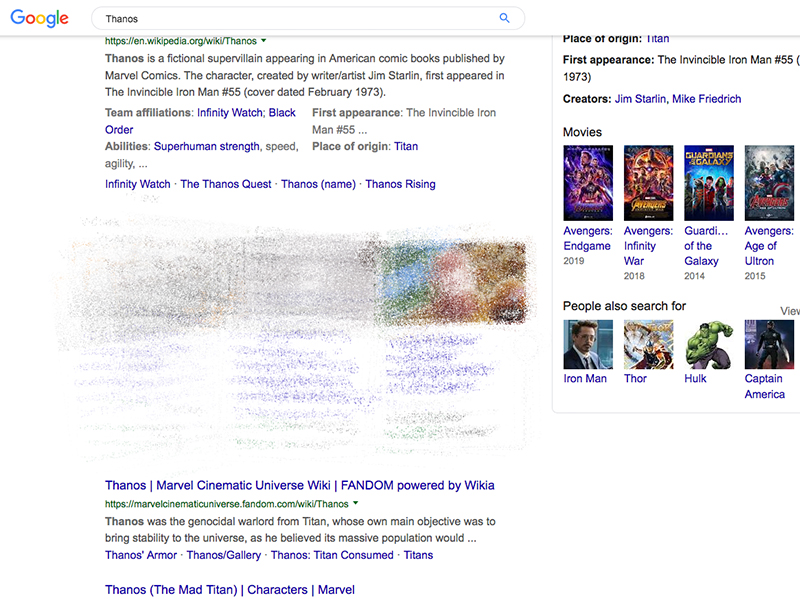Click the Iron Man thumbnail image
The width and height of the screenshot is (800, 600).
pos(588,344)
